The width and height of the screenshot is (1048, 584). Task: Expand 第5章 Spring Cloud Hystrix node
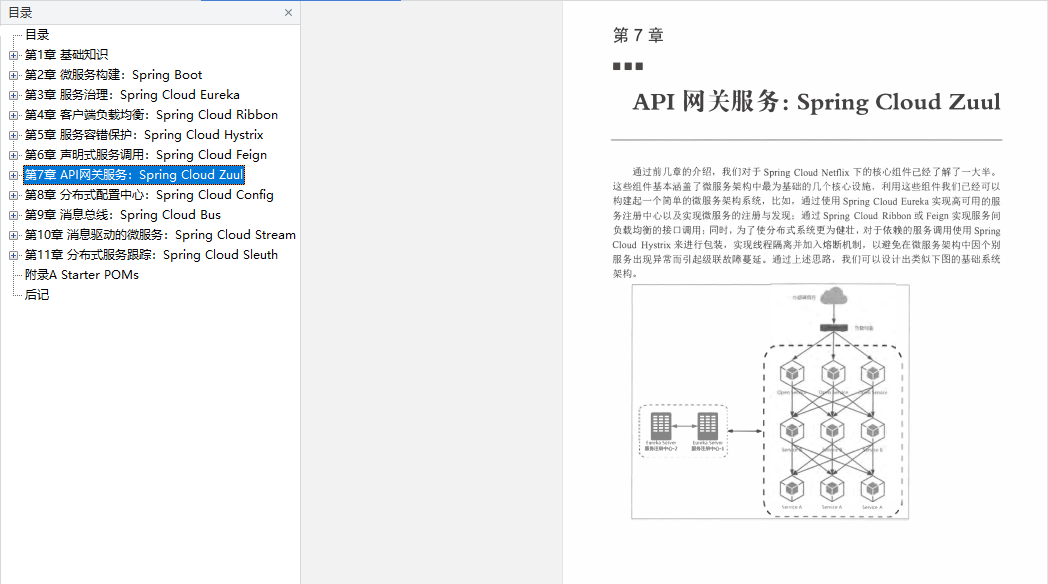pyautogui.click(x=13, y=136)
